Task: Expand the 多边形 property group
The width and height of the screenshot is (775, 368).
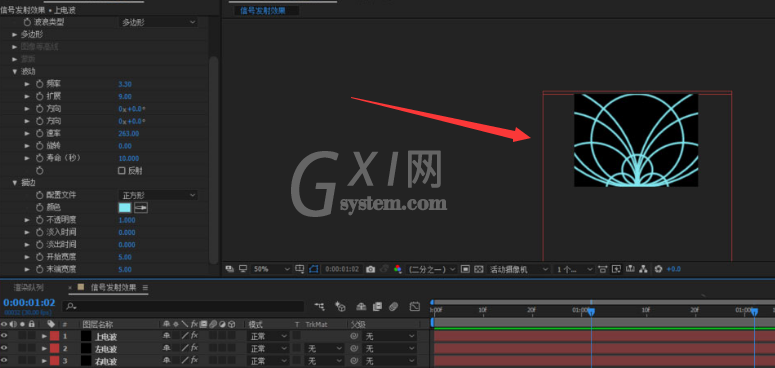Action: point(15,35)
